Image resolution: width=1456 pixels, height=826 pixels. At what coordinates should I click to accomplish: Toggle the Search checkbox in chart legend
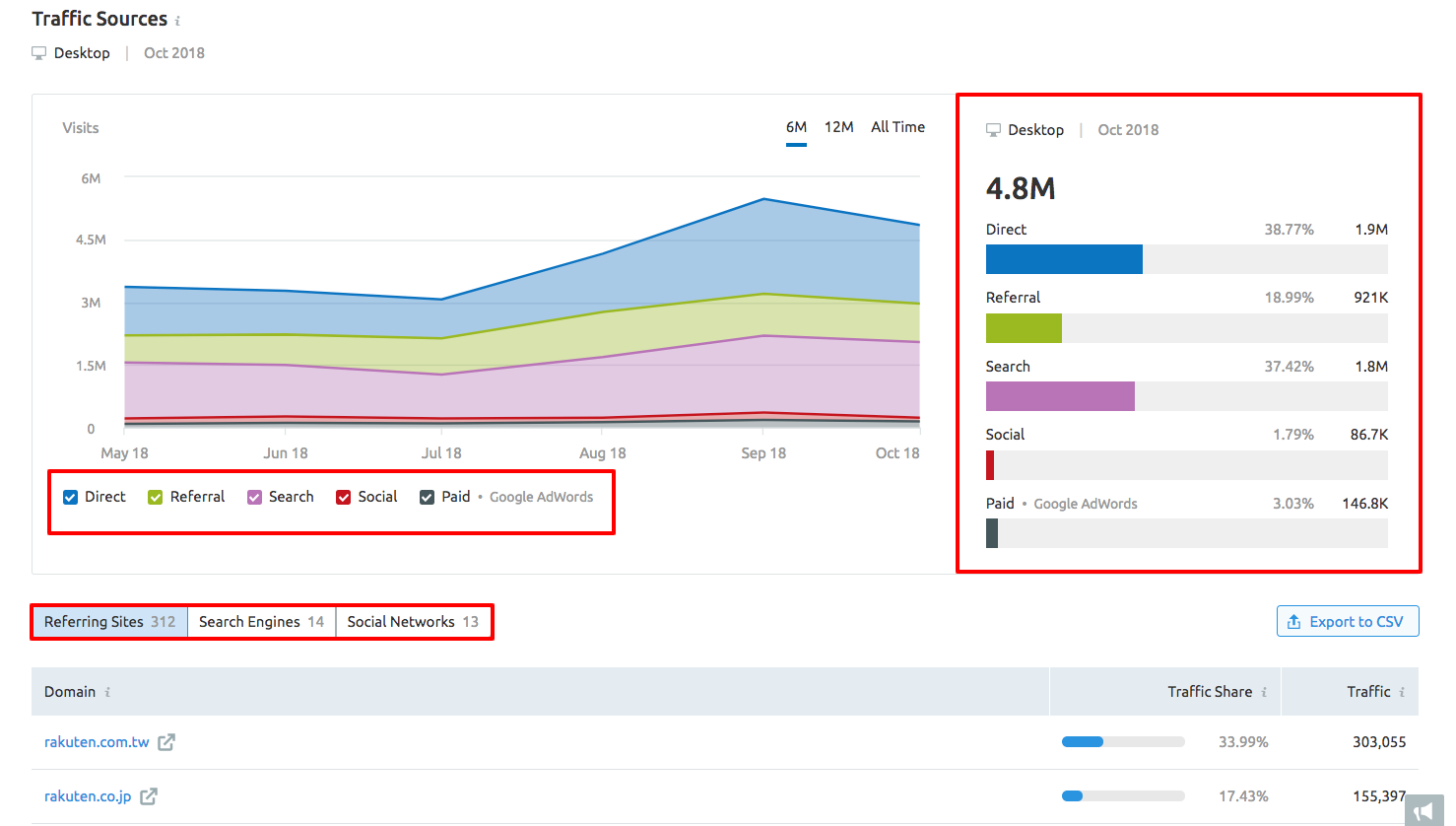point(254,497)
